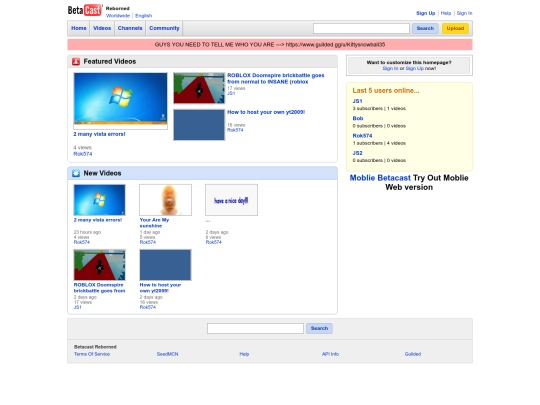This screenshot has width=540, height=405.
Task: Open Rok574 user profile in online list
Action: (362, 136)
